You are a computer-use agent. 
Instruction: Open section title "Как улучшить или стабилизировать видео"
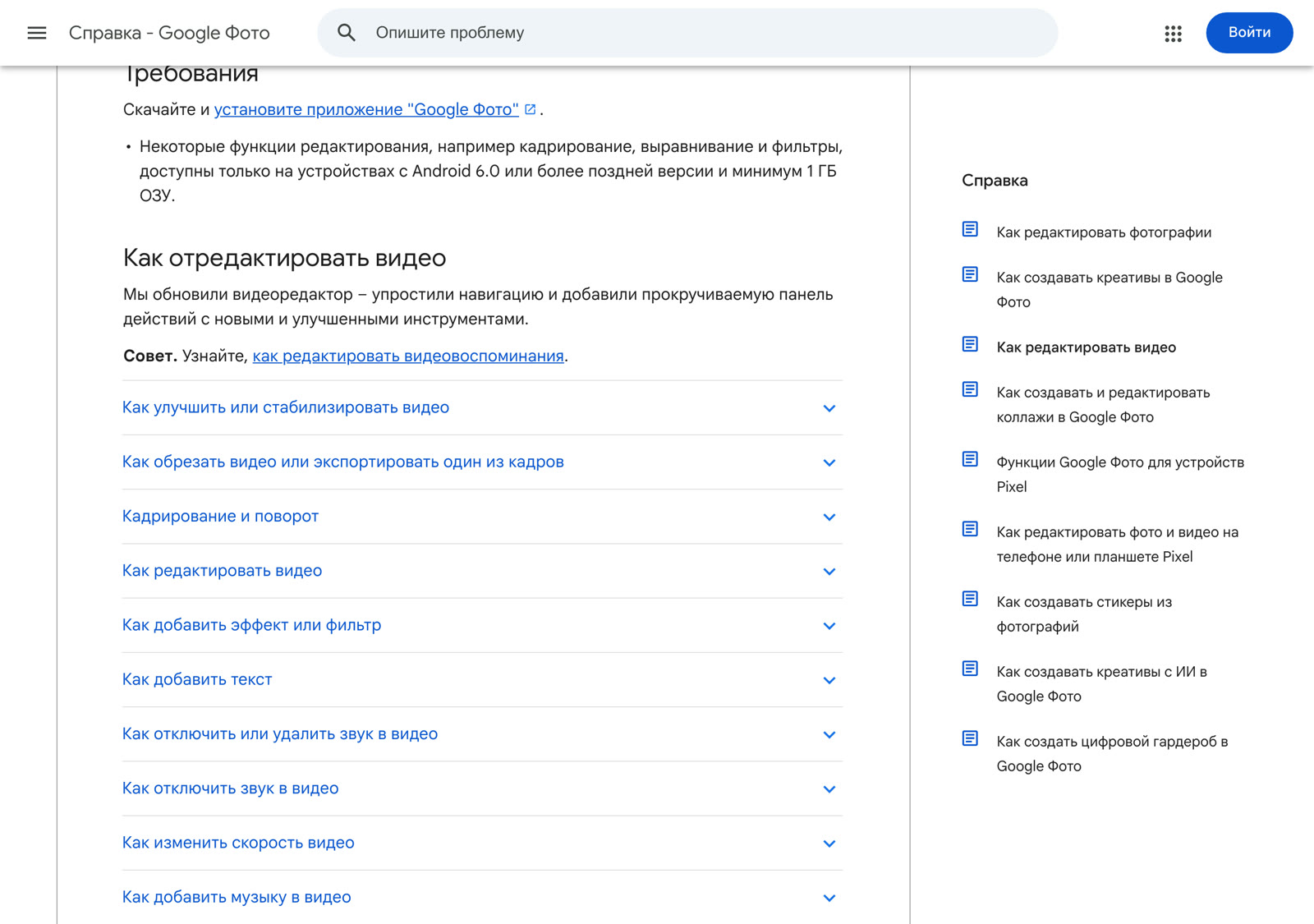click(x=286, y=407)
